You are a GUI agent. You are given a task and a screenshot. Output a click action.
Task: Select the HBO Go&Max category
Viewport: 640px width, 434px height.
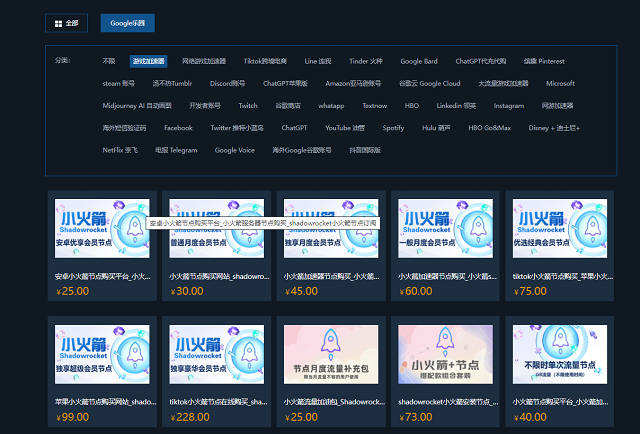[x=490, y=128]
